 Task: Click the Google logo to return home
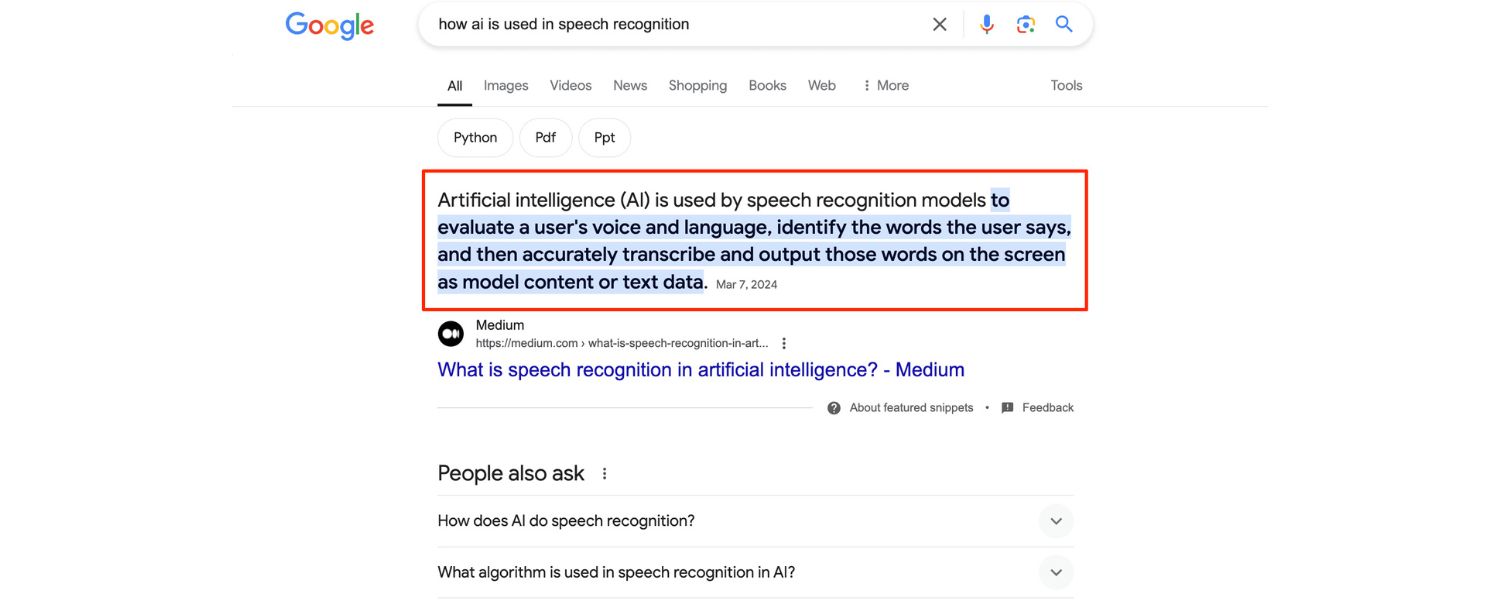coord(329,25)
